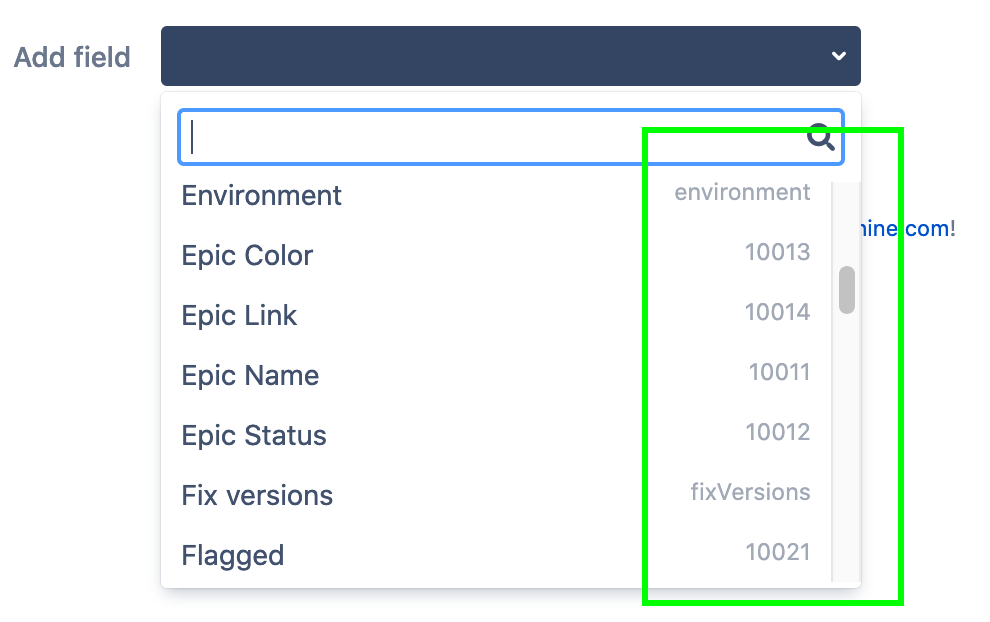Click the 10014 field ID
The image size is (990, 622).
778,312
